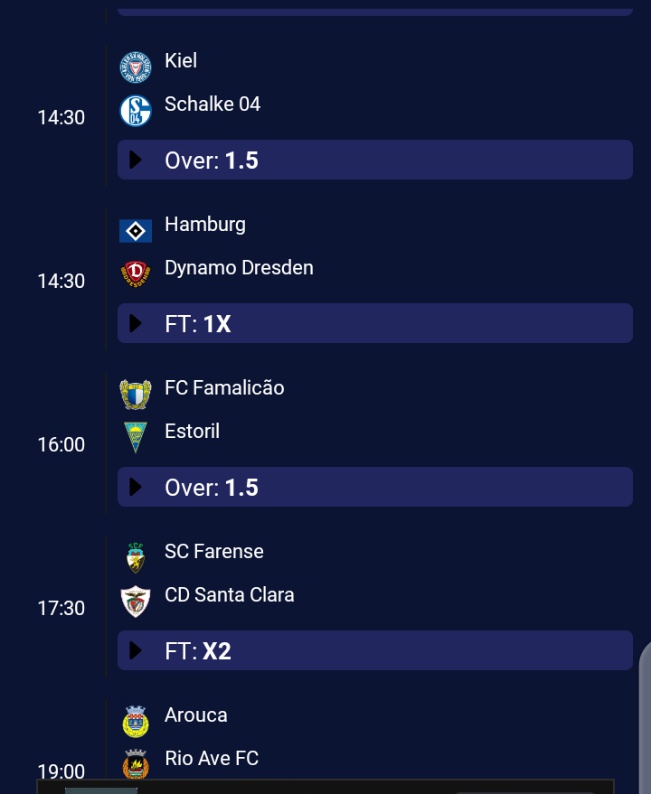Click the Hamburg diamond logo
Image resolution: width=651 pixels, height=794 pixels.
135,231
